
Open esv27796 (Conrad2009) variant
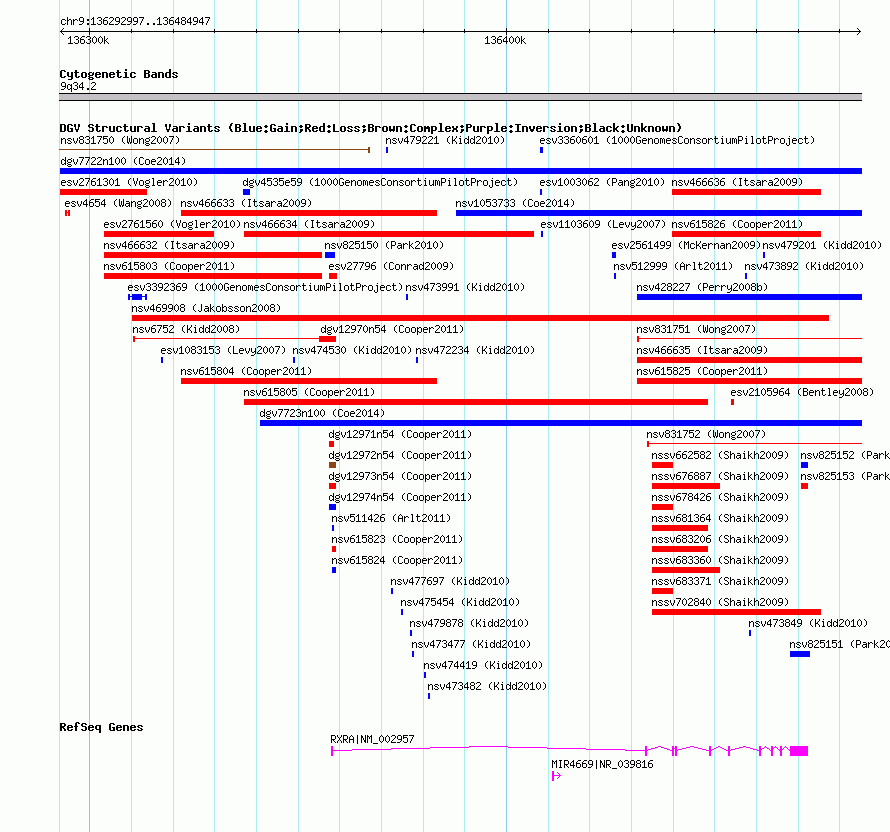pos(391,266)
